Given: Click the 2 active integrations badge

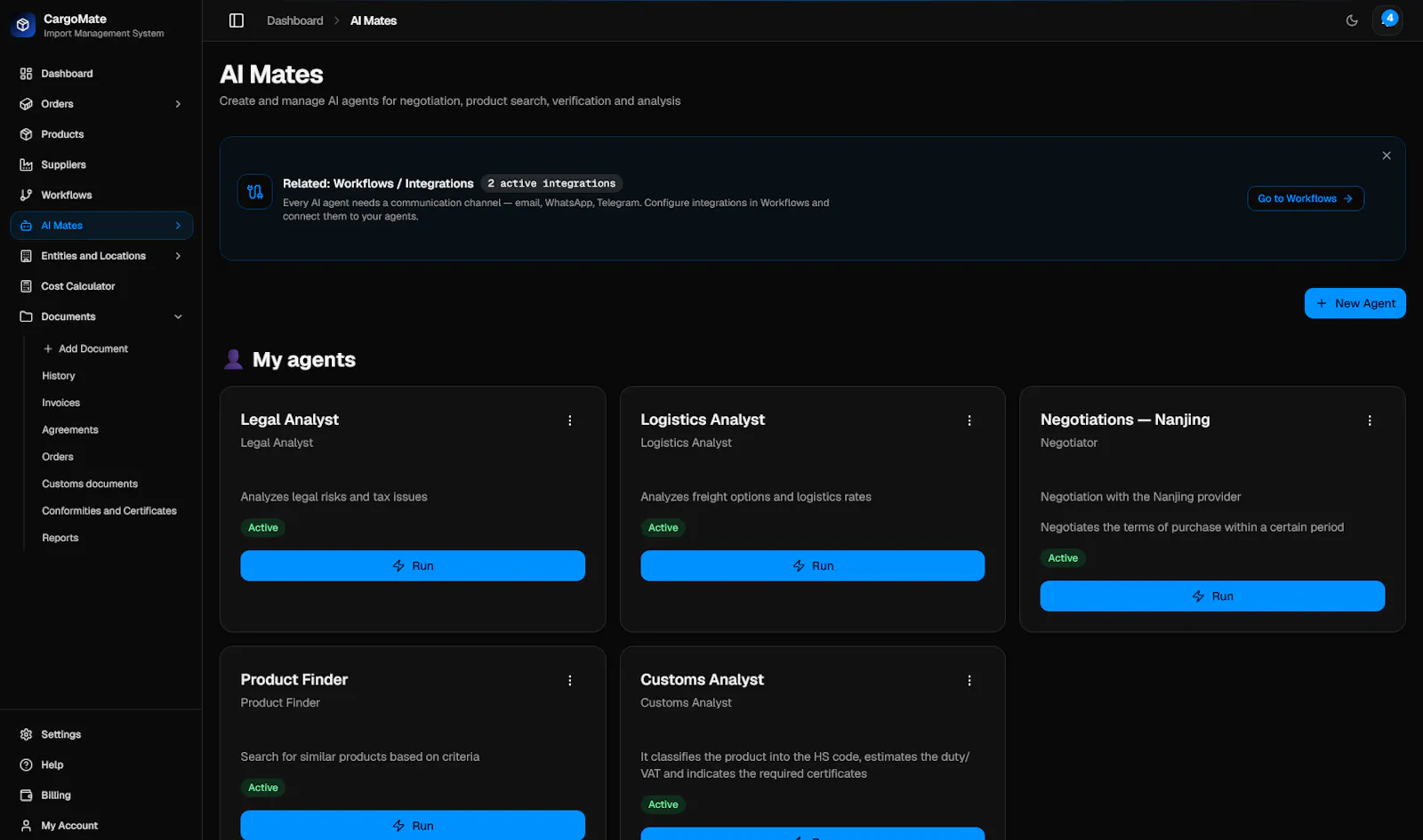Looking at the screenshot, I should pyautogui.click(x=551, y=183).
